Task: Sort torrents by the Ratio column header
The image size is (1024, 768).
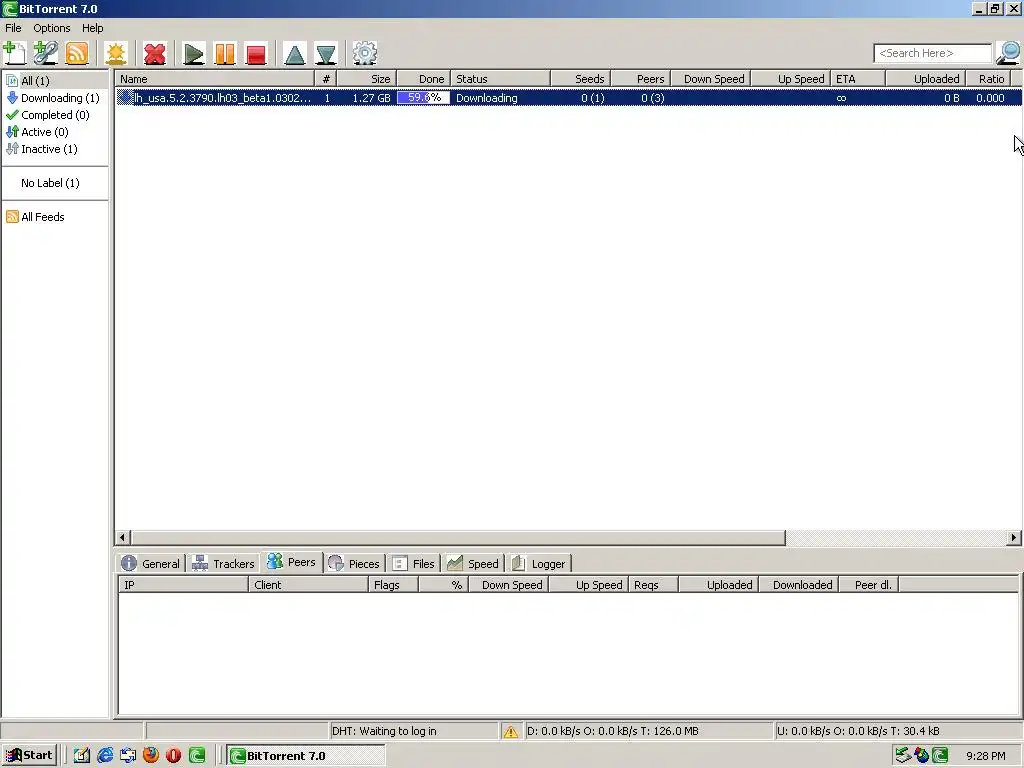Action: point(988,79)
